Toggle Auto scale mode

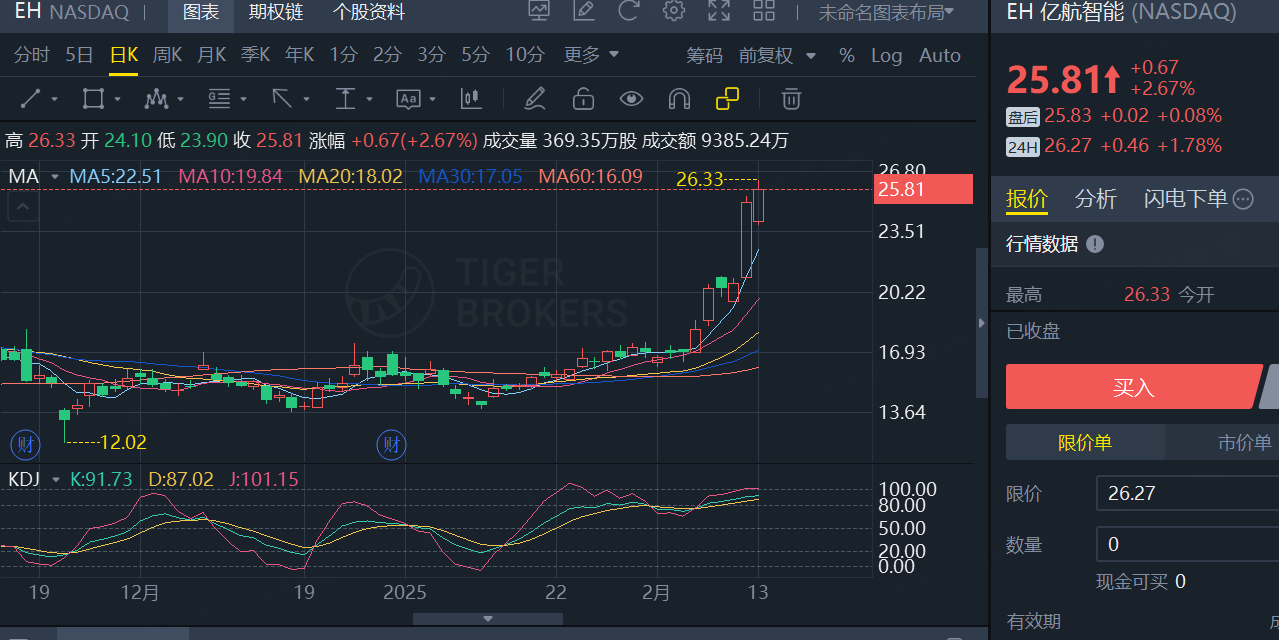pyautogui.click(x=940, y=55)
